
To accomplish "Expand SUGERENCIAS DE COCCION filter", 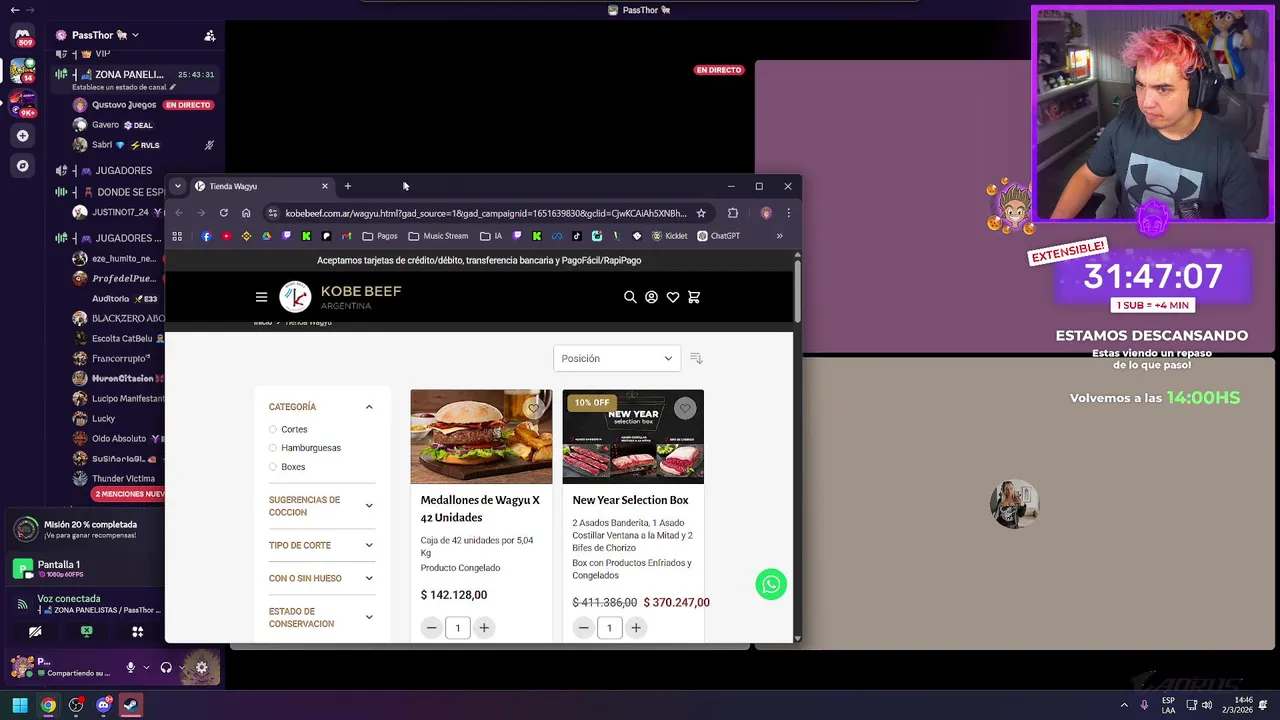I will [322, 506].
